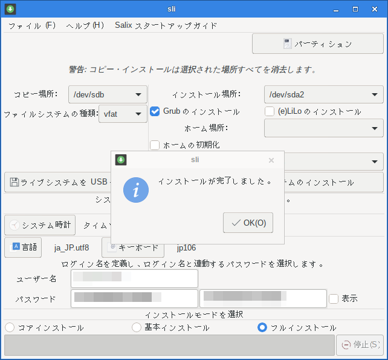Select the コアインストール radio button
The image size is (388, 360).
[x=10, y=328]
